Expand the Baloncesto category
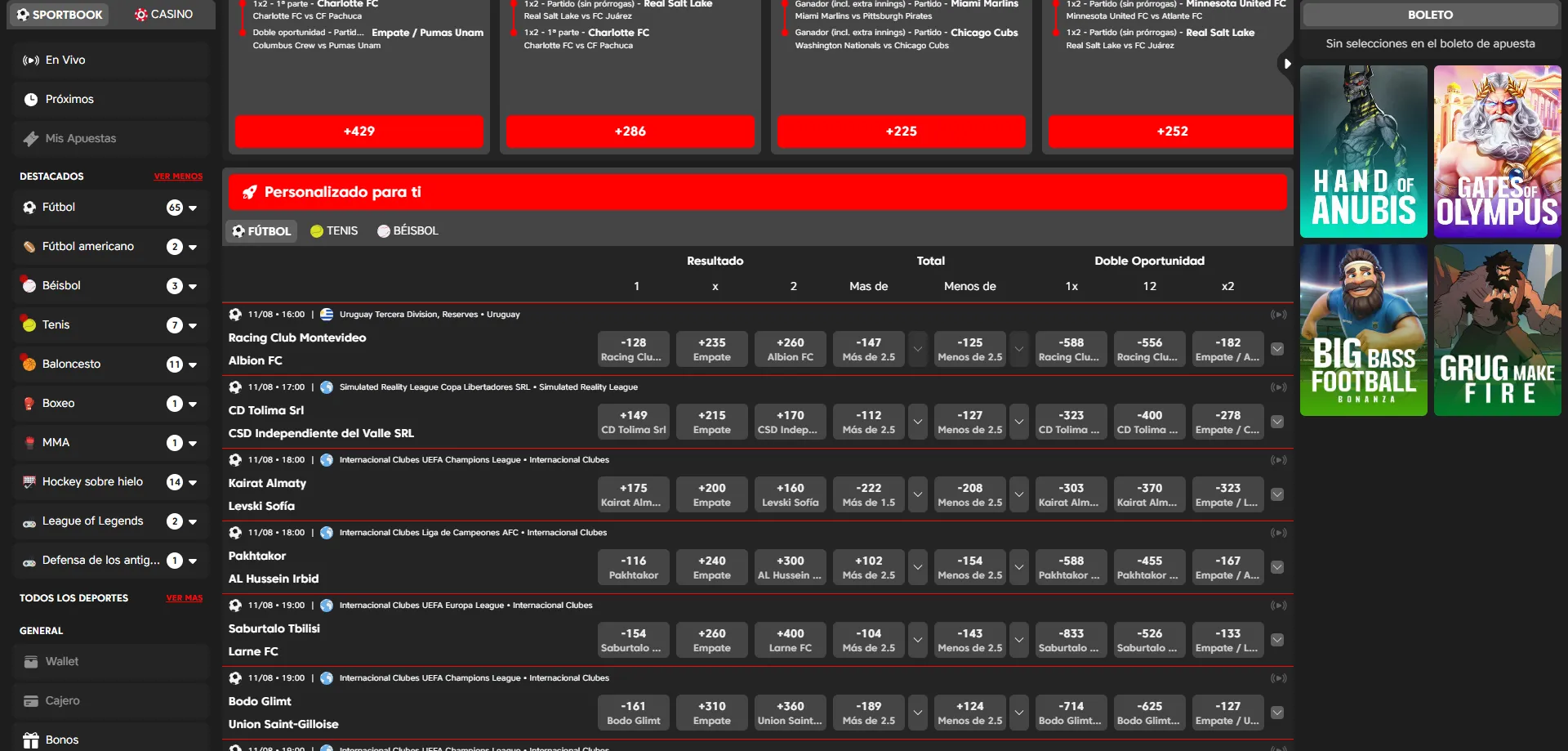This screenshot has height=751, width=1568. (193, 365)
